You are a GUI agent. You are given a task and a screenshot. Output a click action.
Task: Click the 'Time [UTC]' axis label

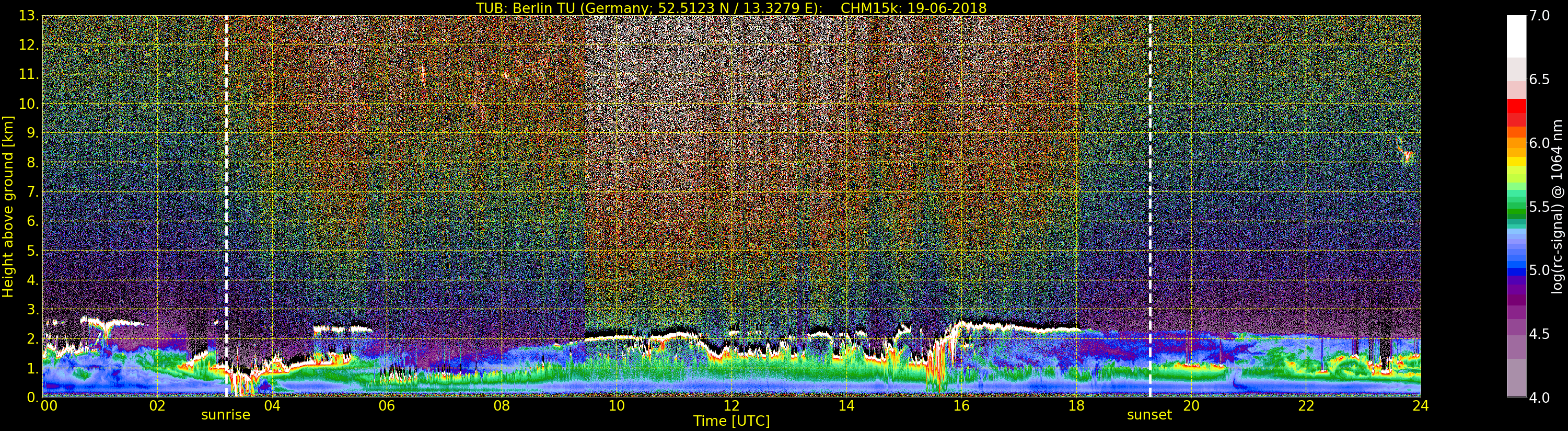point(731,421)
